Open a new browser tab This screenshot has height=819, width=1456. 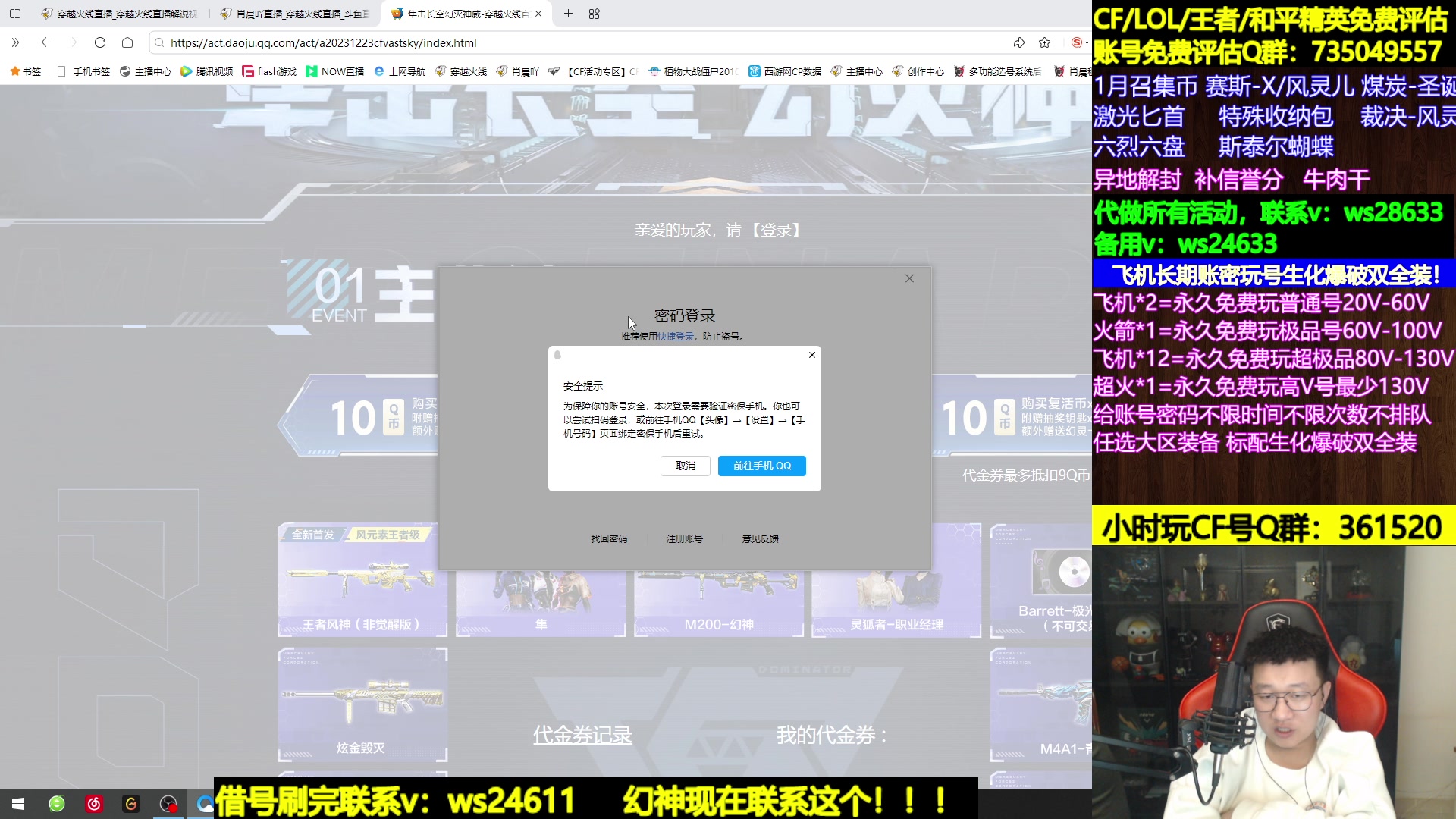568,14
